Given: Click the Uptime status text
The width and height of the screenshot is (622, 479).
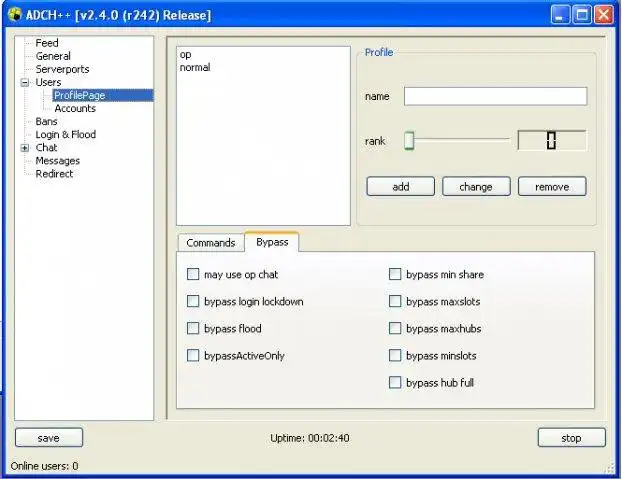Looking at the screenshot, I should 309,438.
